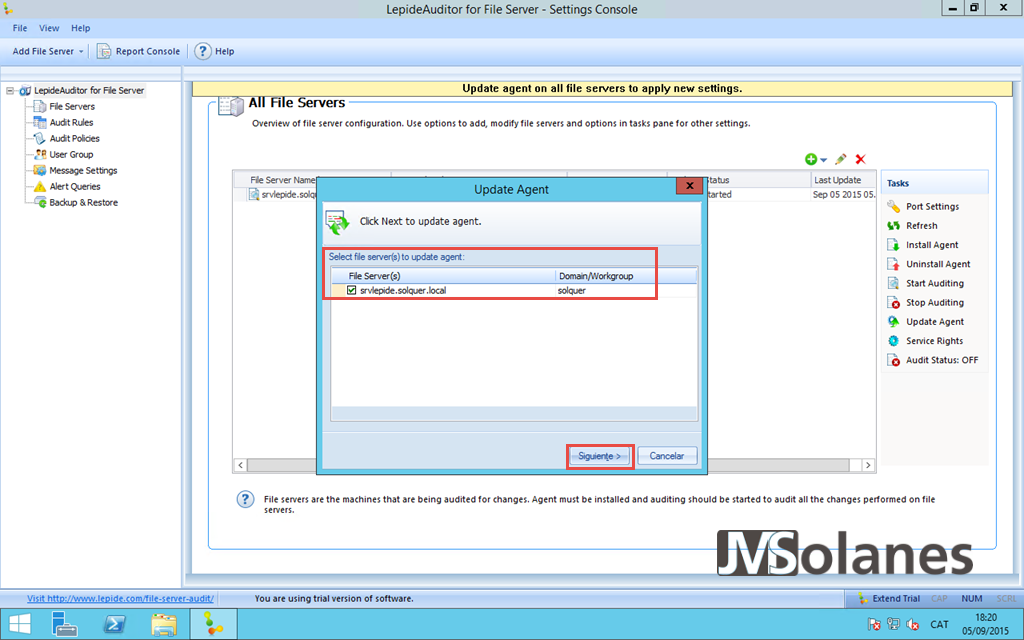The height and width of the screenshot is (640, 1024).
Task: Click network tray icon in system tray
Action: click(893, 624)
